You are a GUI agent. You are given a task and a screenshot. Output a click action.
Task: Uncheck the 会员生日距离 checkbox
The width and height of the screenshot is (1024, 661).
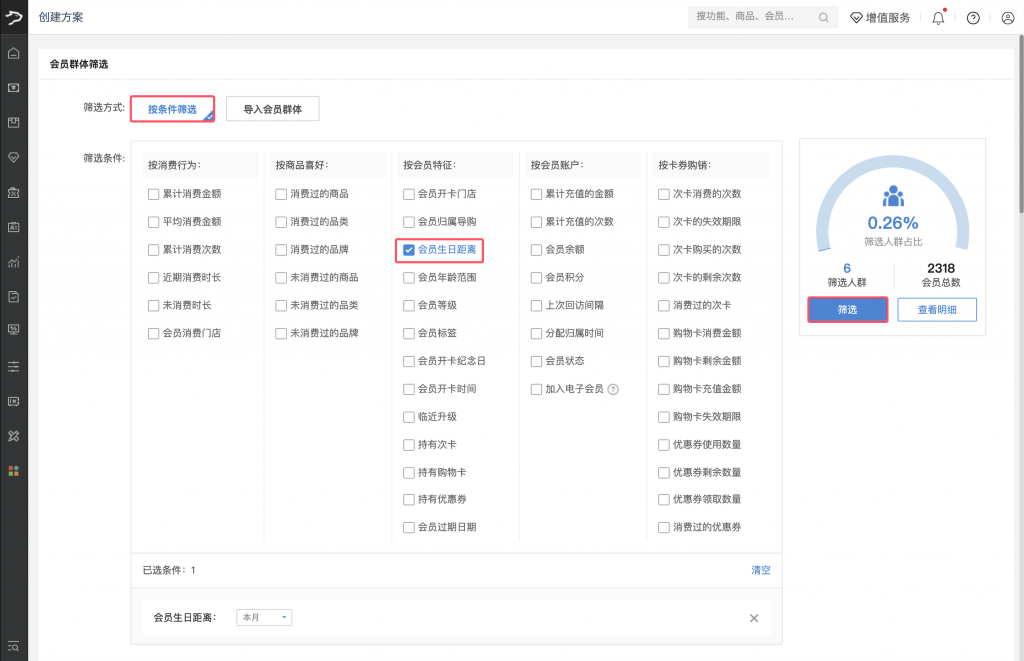tap(409, 249)
